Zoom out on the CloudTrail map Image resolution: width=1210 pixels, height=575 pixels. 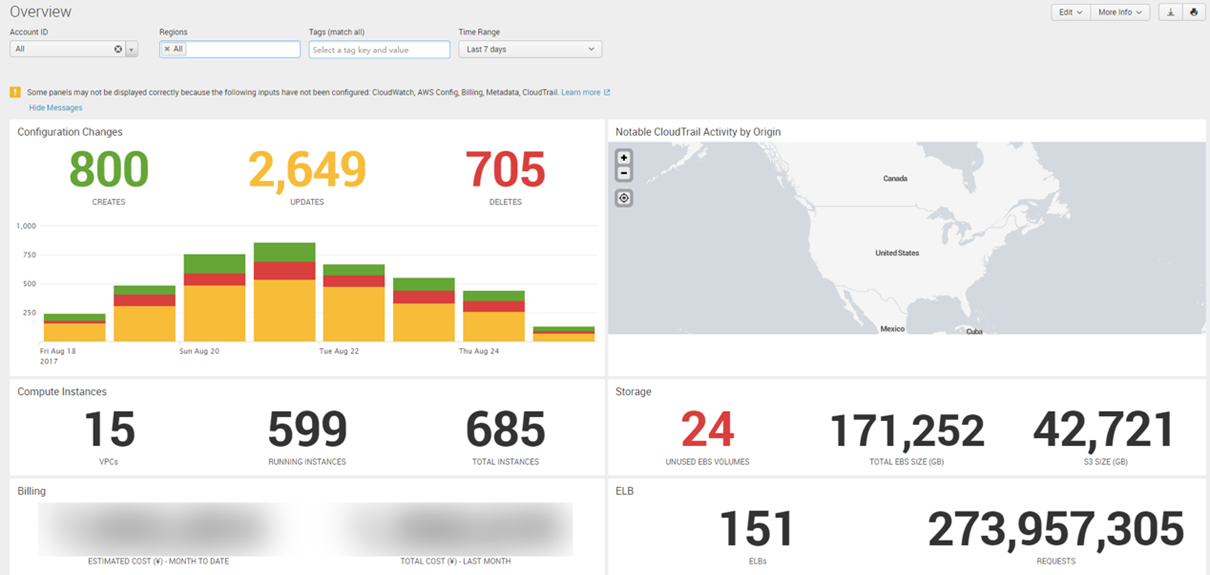tap(624, 173)
